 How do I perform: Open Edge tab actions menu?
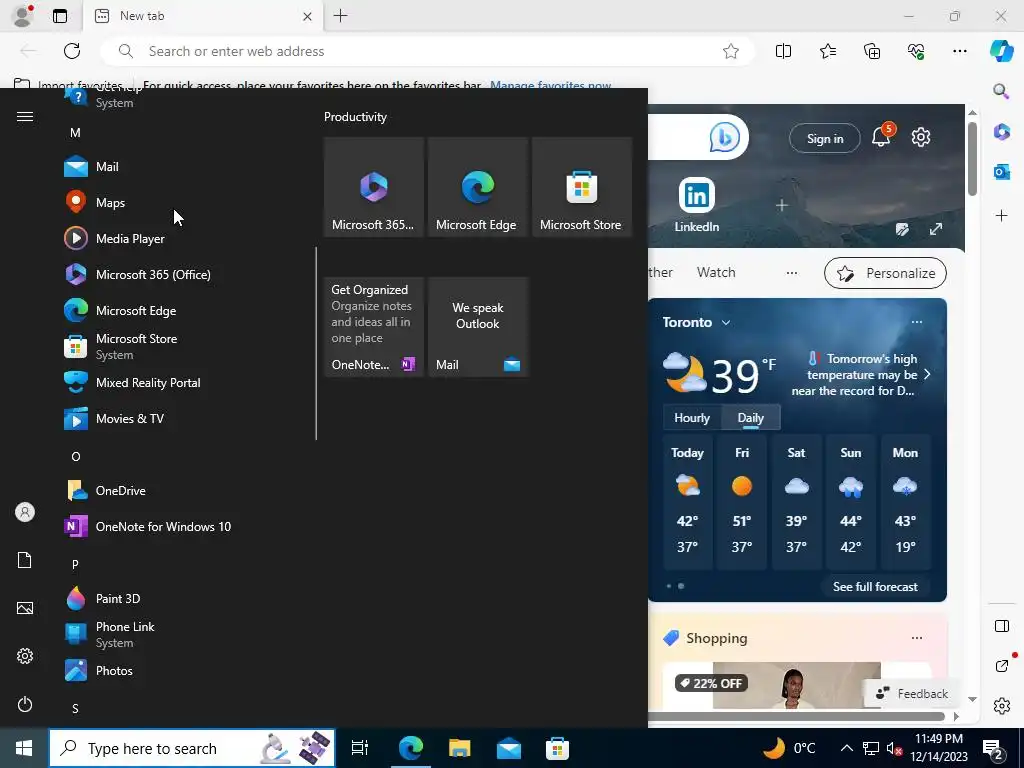[x=60, y=16]
